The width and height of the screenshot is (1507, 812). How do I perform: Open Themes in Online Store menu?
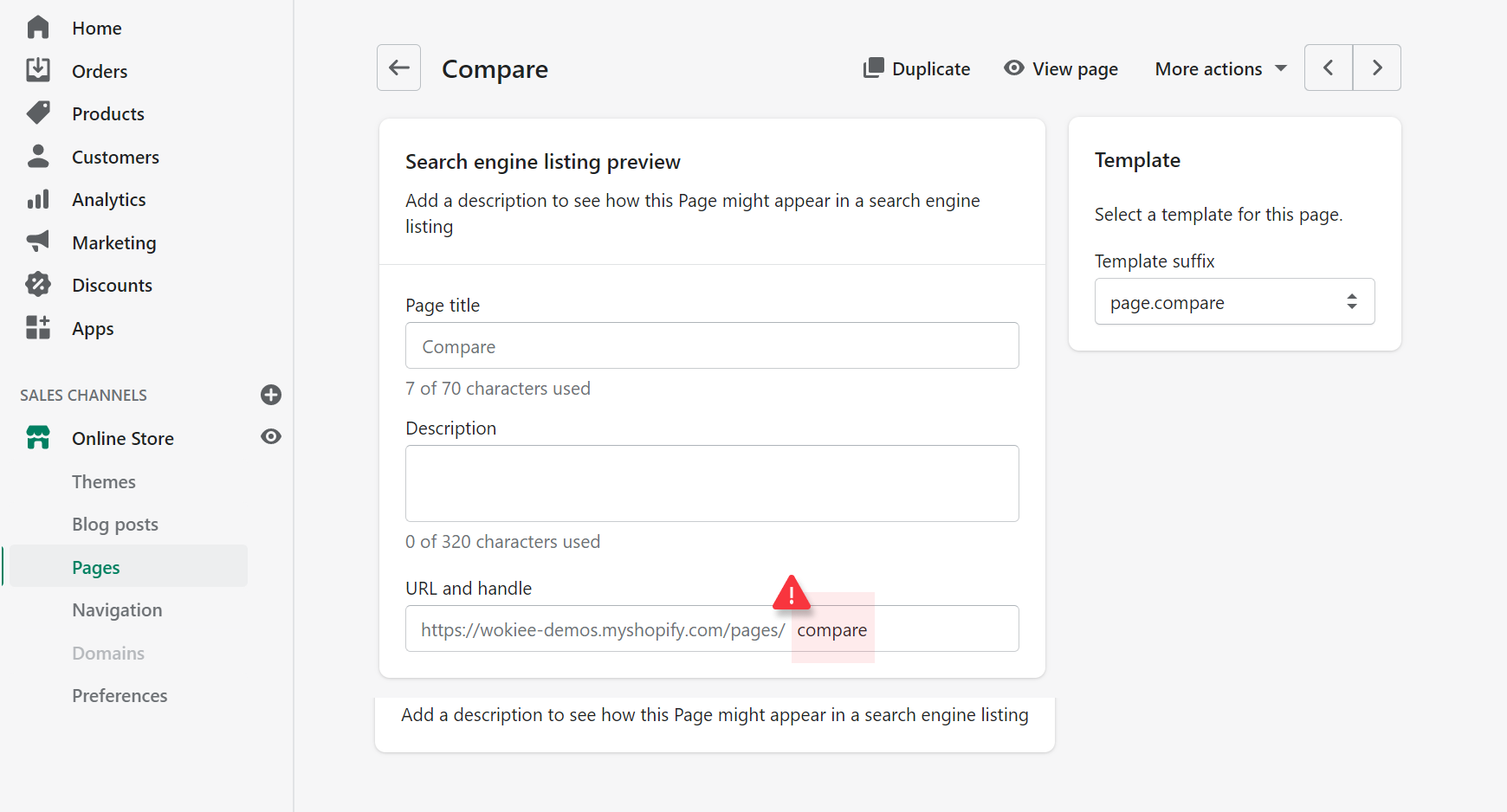[104, 481]
